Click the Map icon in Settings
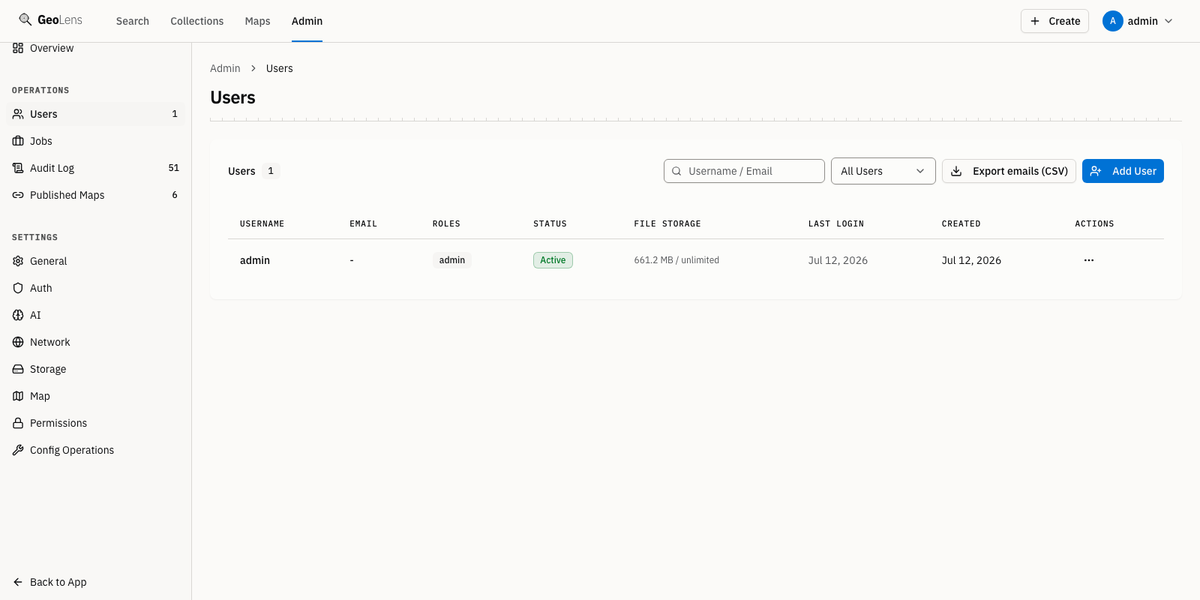1200x600 pixels. [x=18, y=396]
